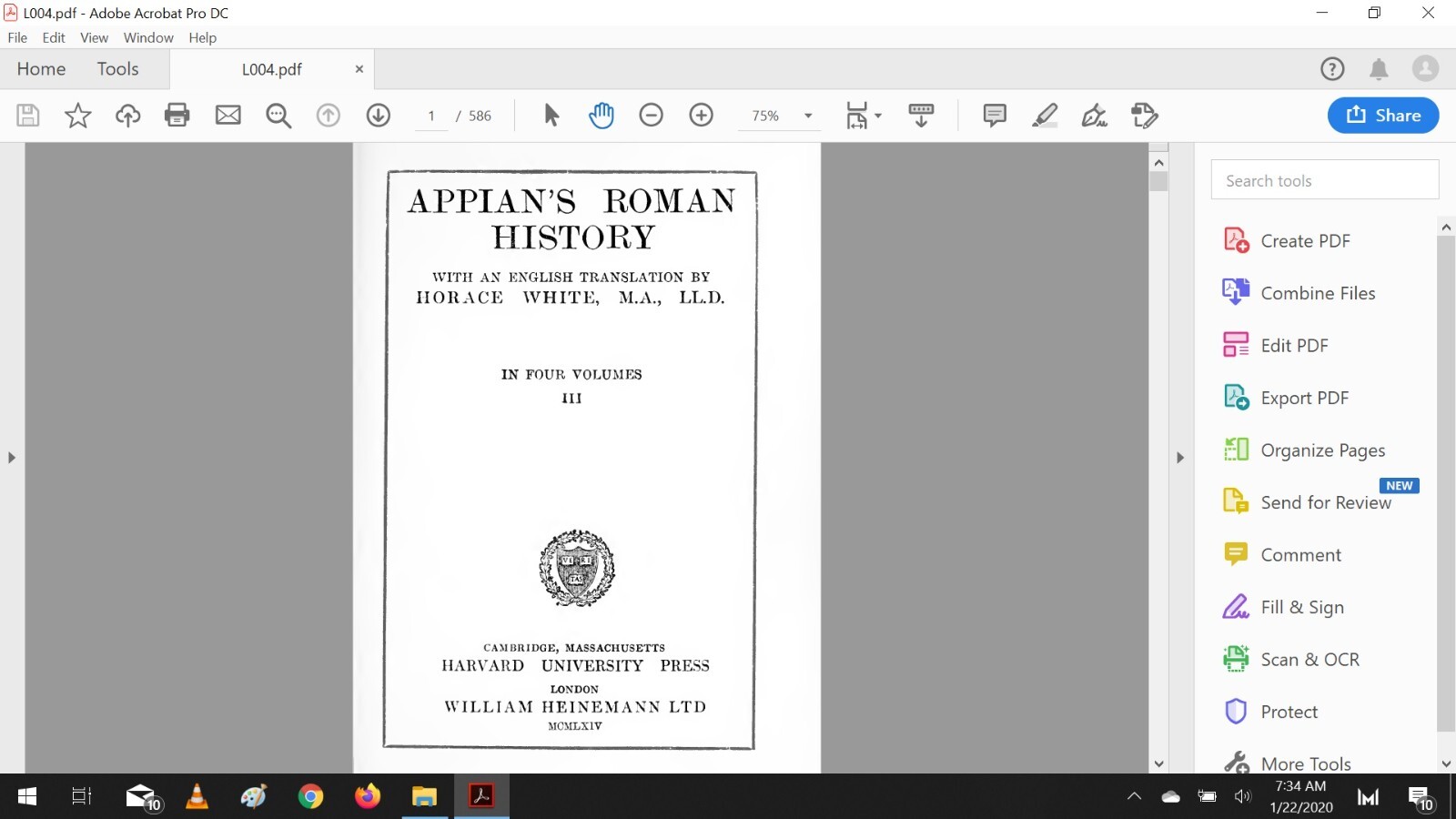Save the file using the floppy disk icon
This screenshot has height=819, width=1456.
pyautogui.click(x=28, y=116)
